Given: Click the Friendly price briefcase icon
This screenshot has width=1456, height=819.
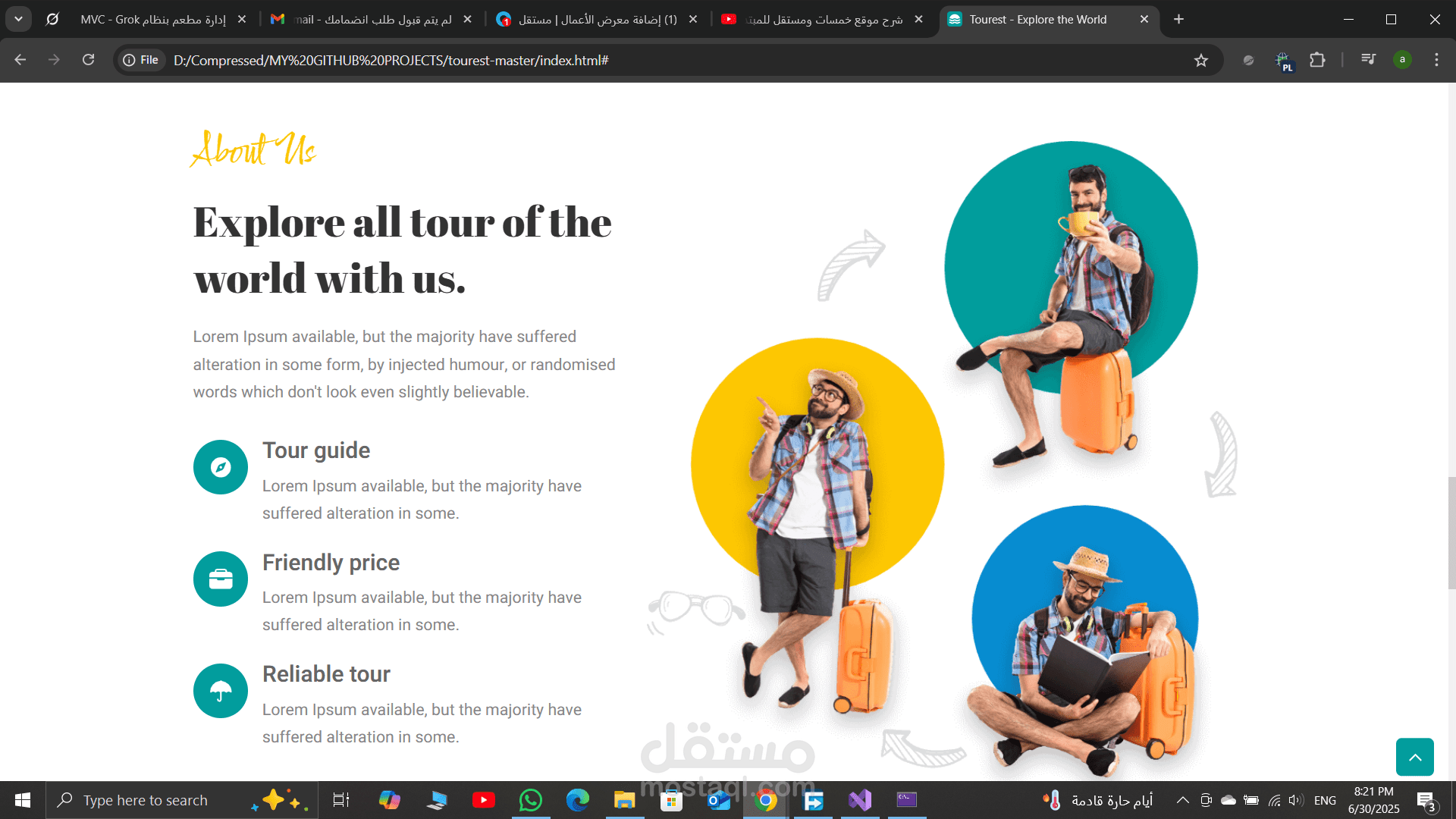Looking at the screenshot, I should pyautogui.click(x=221, y=579).
